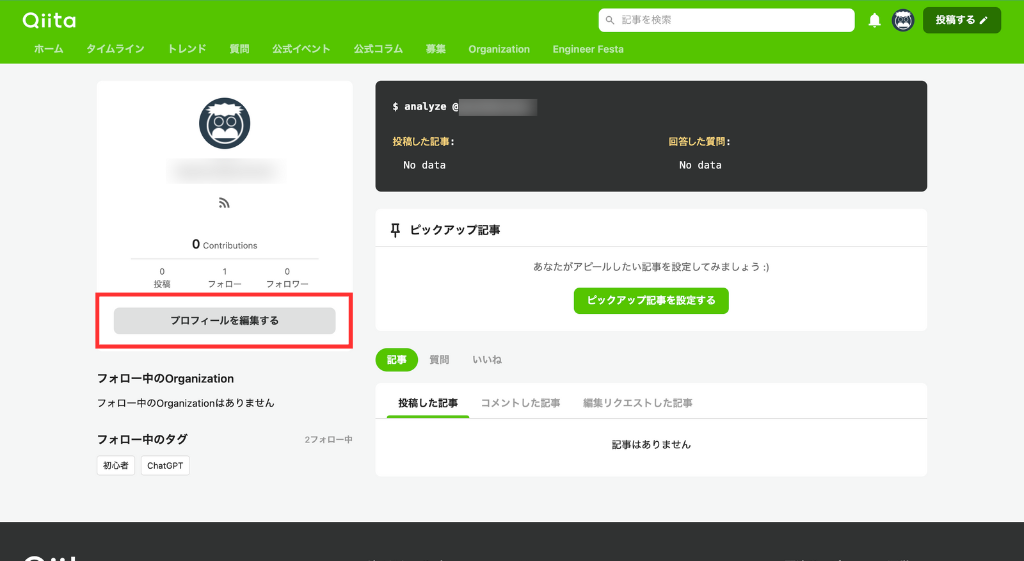Click the 0 フォロワー count

tap(287, 278)
